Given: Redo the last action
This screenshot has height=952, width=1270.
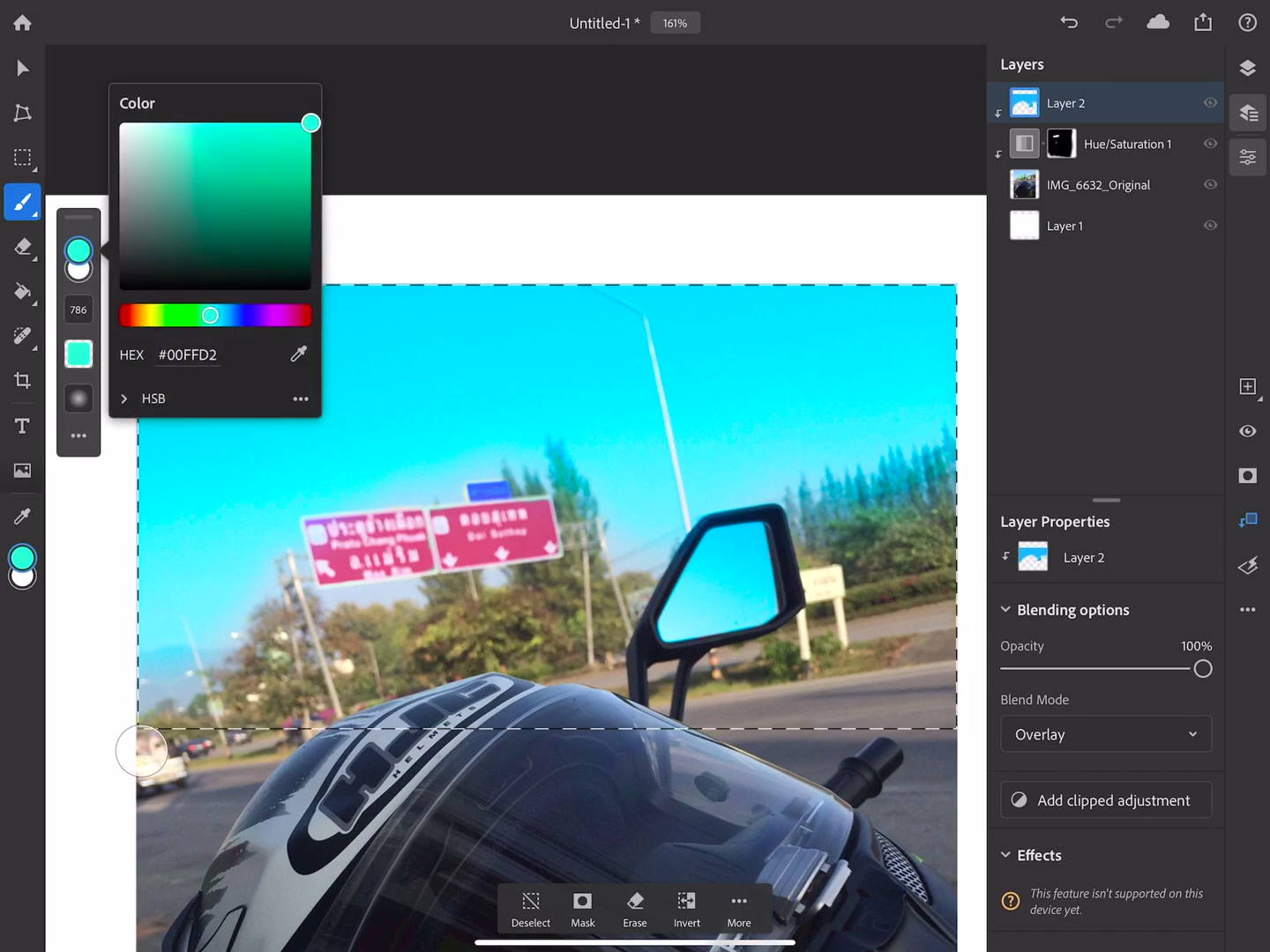Looking at the screenshot, I should [1114, 23].
